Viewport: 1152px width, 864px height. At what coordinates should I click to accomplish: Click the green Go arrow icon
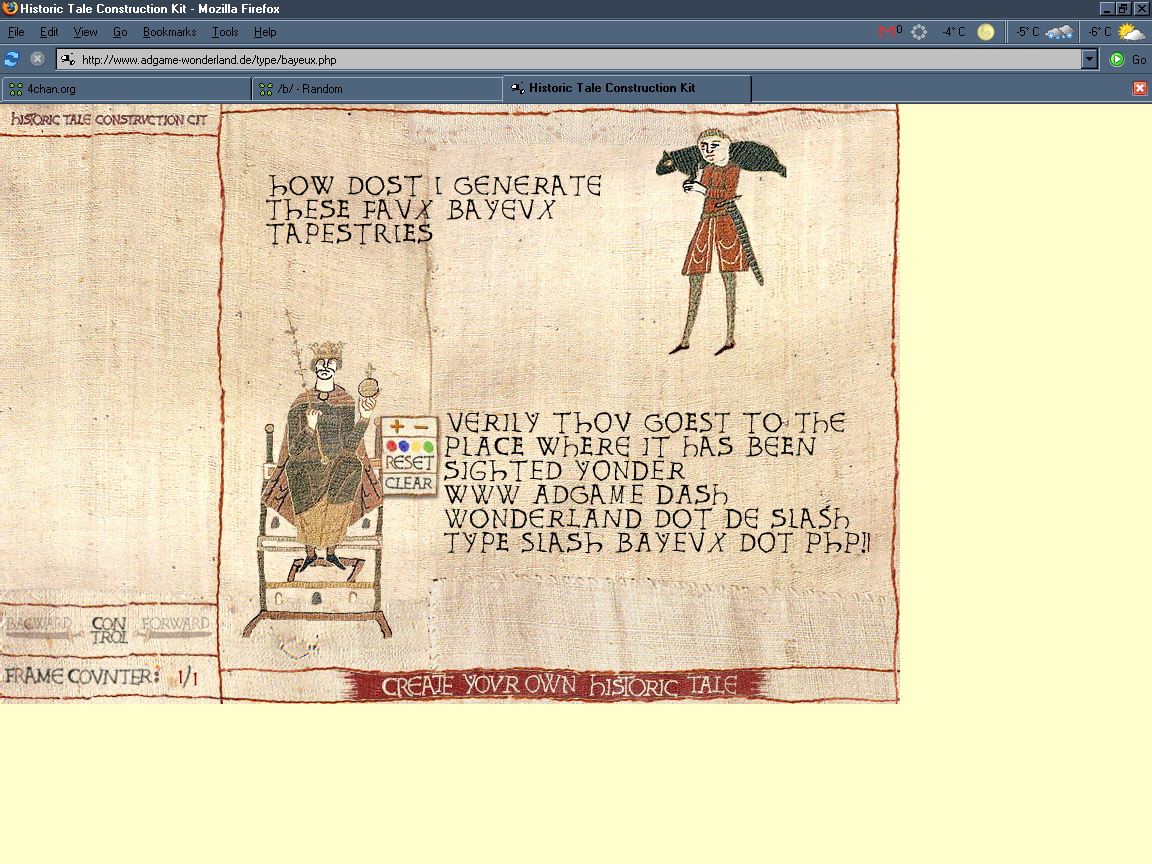point(1117,60)
